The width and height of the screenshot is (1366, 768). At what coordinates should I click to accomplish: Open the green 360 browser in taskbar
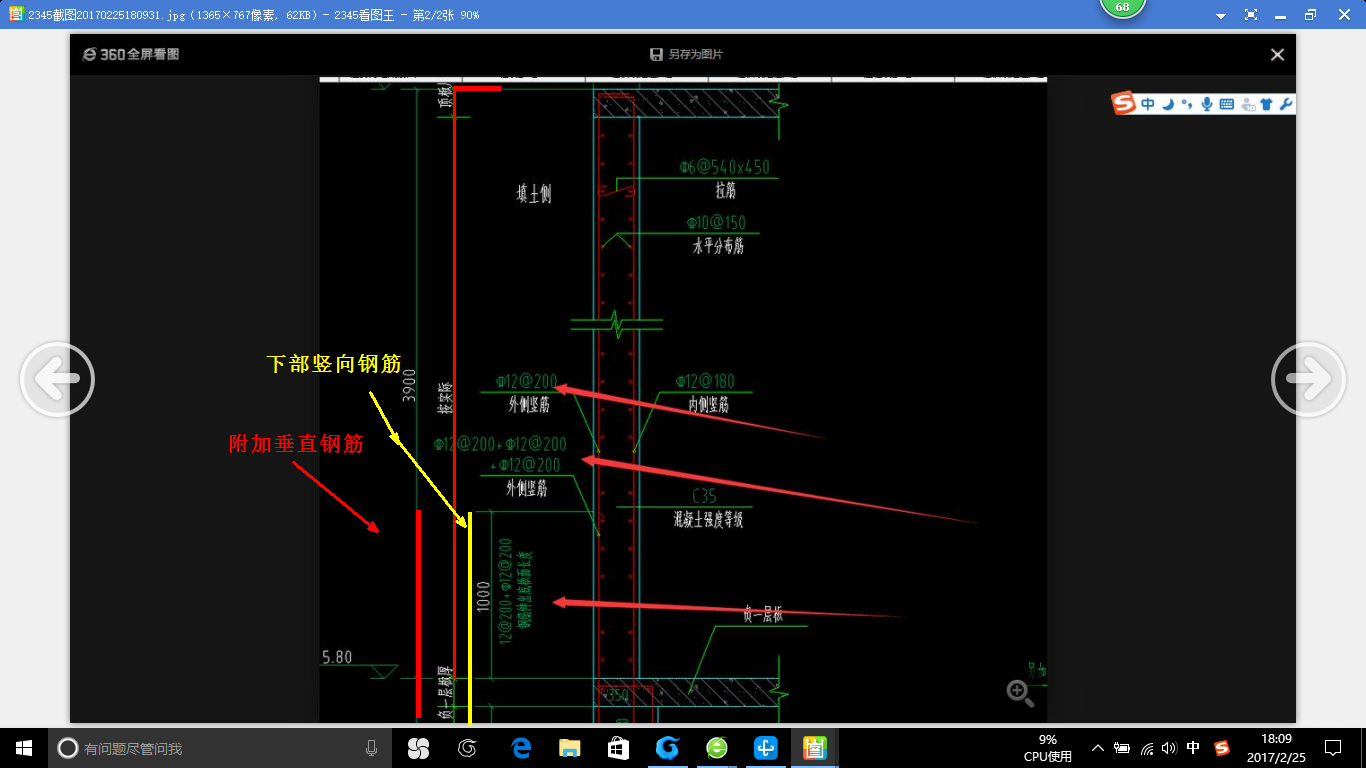(717, 747)
